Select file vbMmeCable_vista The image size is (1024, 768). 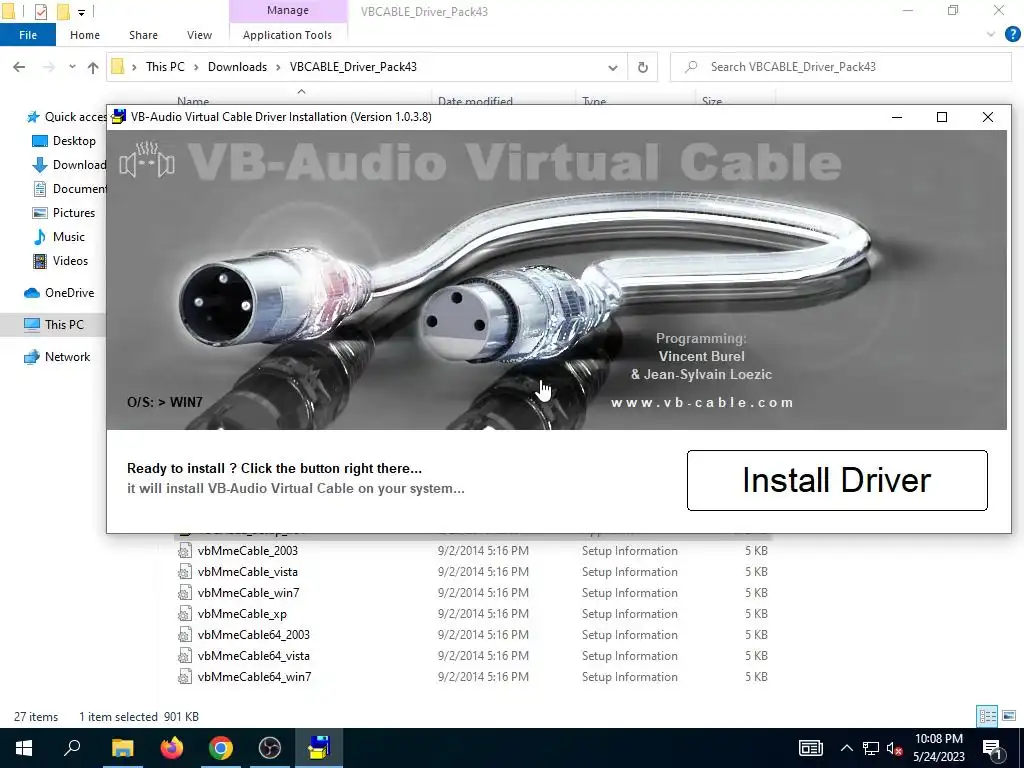[x=248, y=571]
